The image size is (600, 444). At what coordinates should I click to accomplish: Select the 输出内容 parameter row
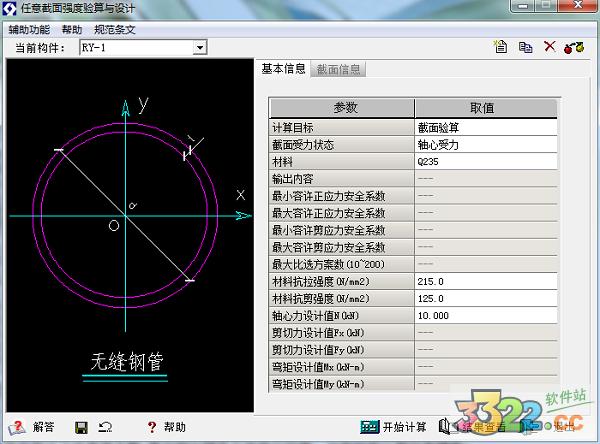pos(342,179)
